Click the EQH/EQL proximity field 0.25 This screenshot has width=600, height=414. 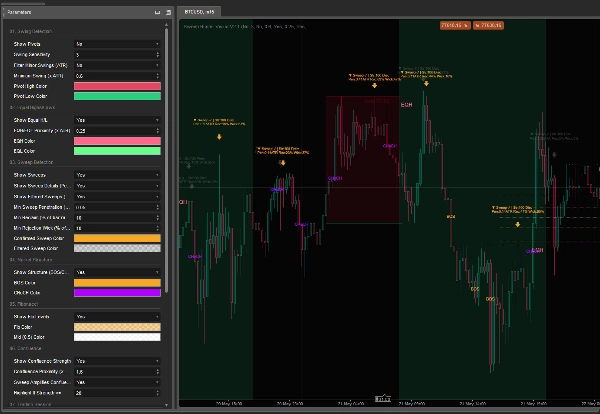pyautogui.click(x=117, y=131)
